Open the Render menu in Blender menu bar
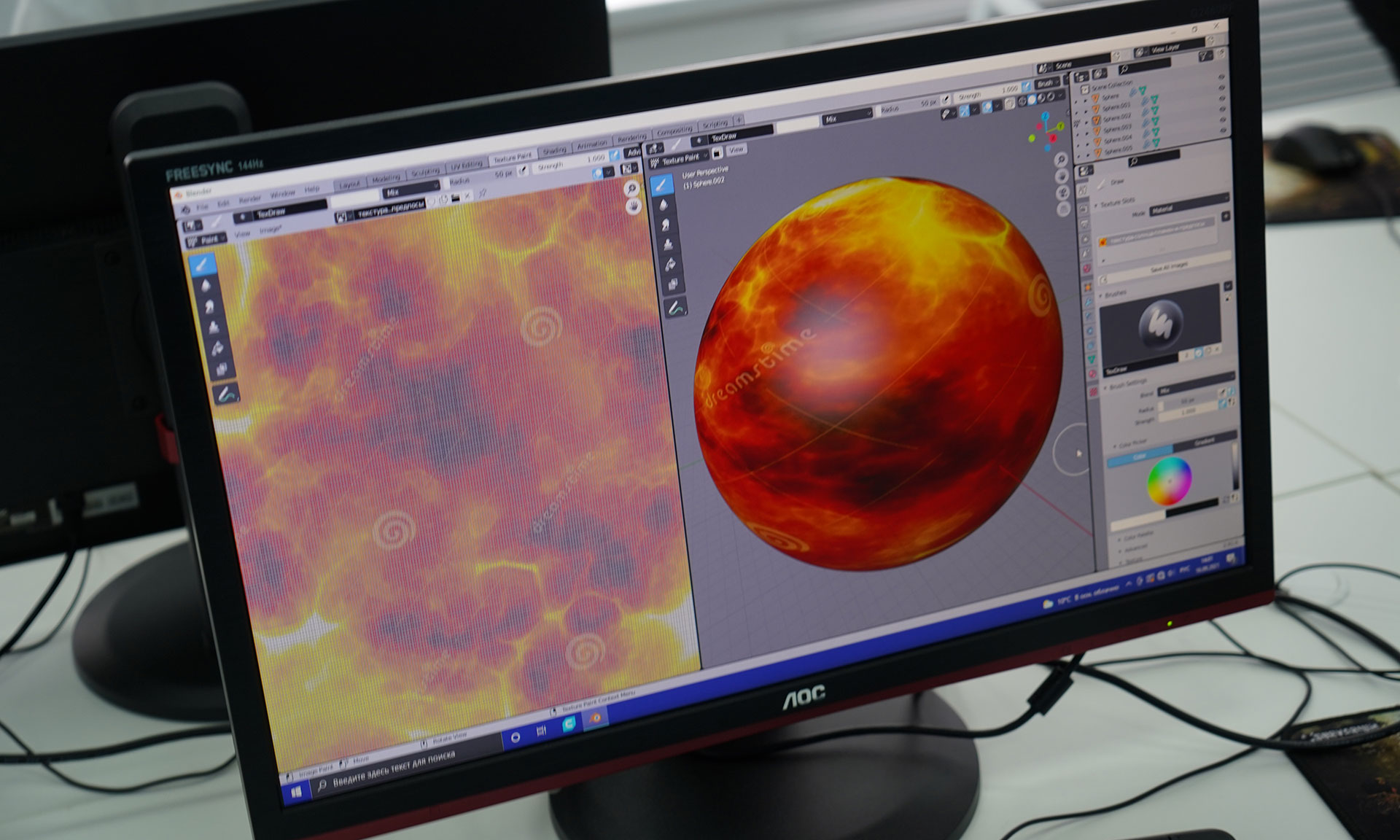 point(249,199)
